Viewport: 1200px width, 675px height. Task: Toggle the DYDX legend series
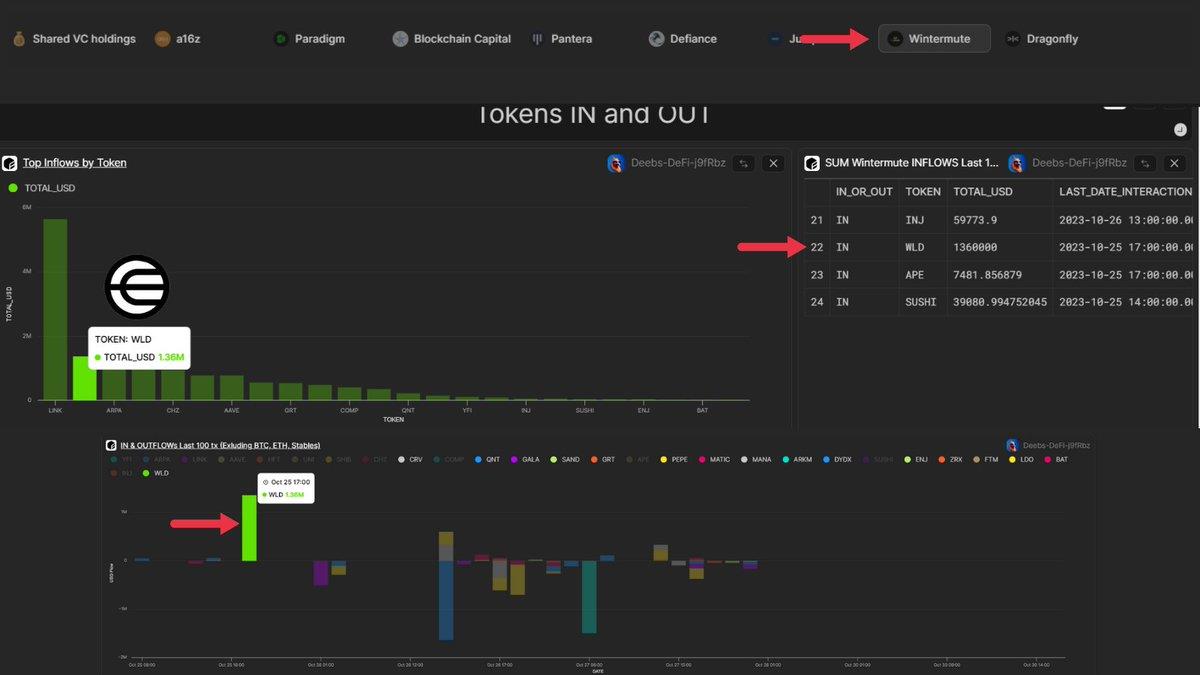click(837, 459)
